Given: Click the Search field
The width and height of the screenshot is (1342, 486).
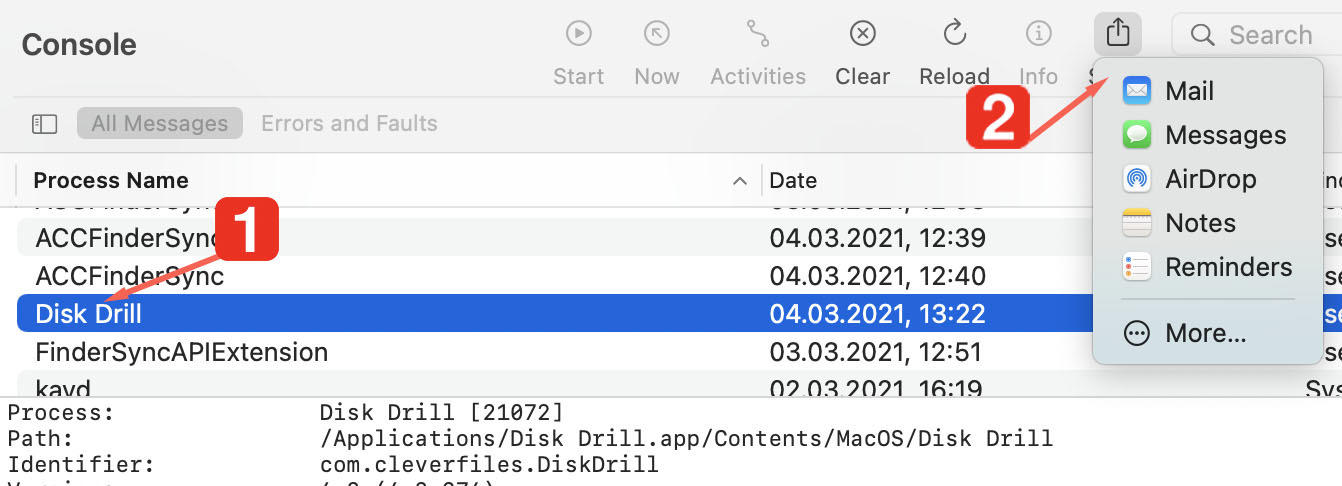Looking at the screenshot, I should (1257, 35).
